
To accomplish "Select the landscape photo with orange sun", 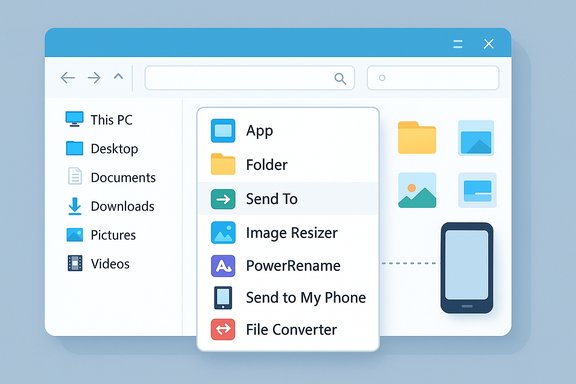I will (417, 190).
